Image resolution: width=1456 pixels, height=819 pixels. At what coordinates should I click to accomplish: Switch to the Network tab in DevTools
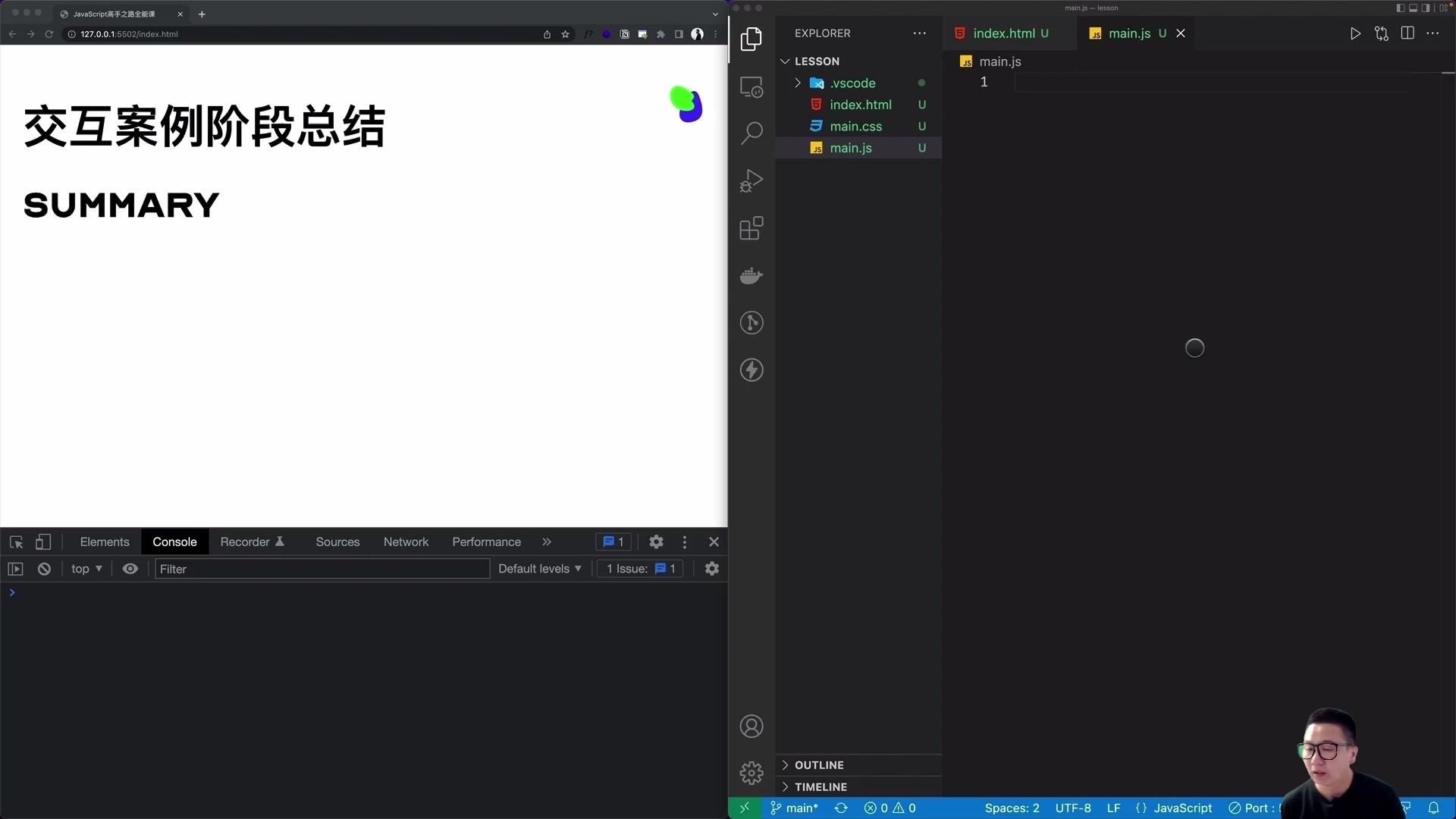tap(406, 541)
